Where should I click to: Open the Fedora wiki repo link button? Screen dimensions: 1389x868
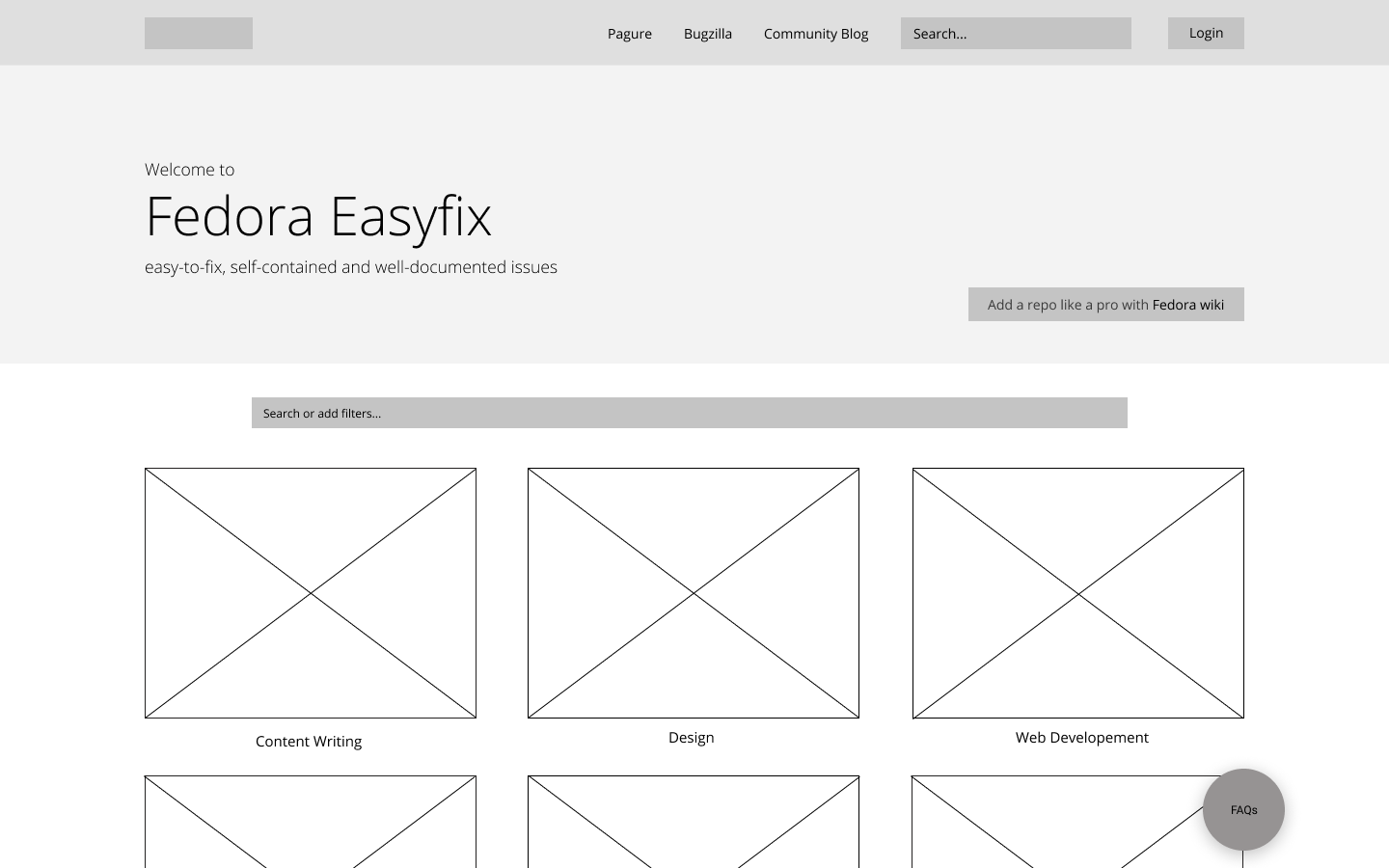pyautogui.click(x=1106, y=305)
